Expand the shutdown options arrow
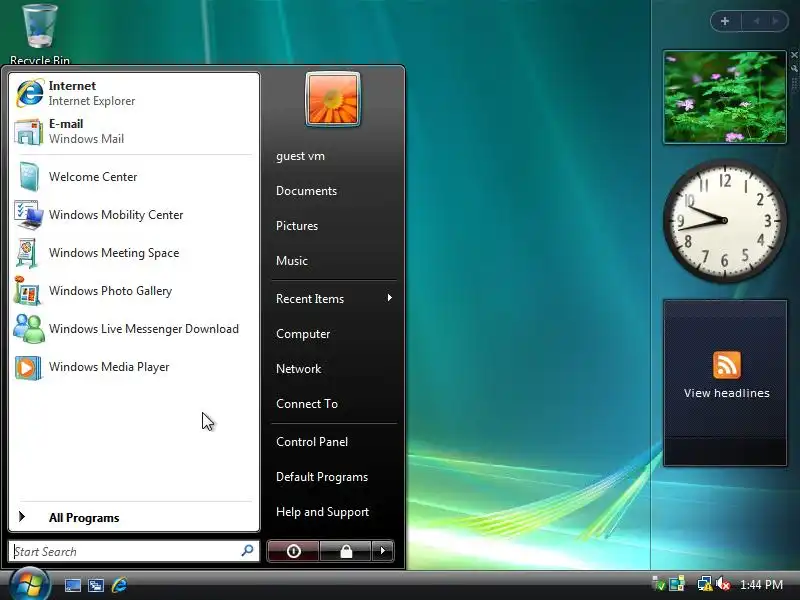The width and height of the screenshot is (800, 600). click(x=383, y=551)
